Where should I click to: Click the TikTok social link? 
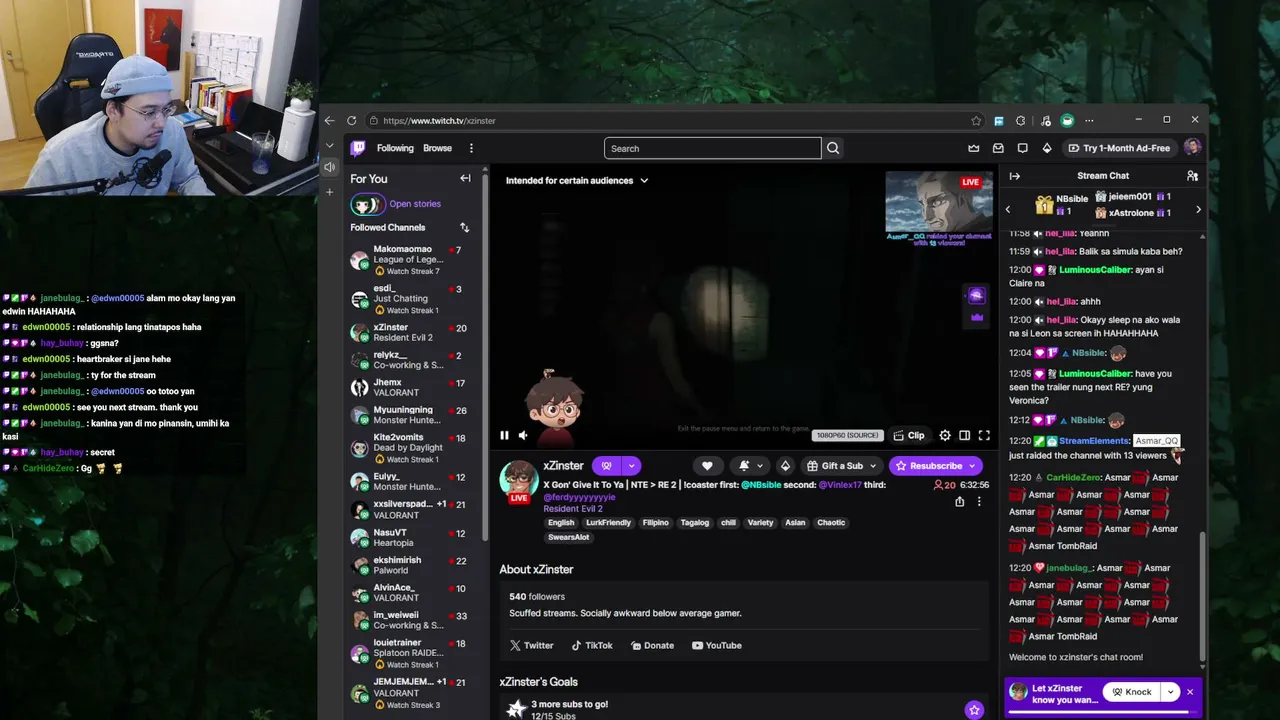[591, 645]
